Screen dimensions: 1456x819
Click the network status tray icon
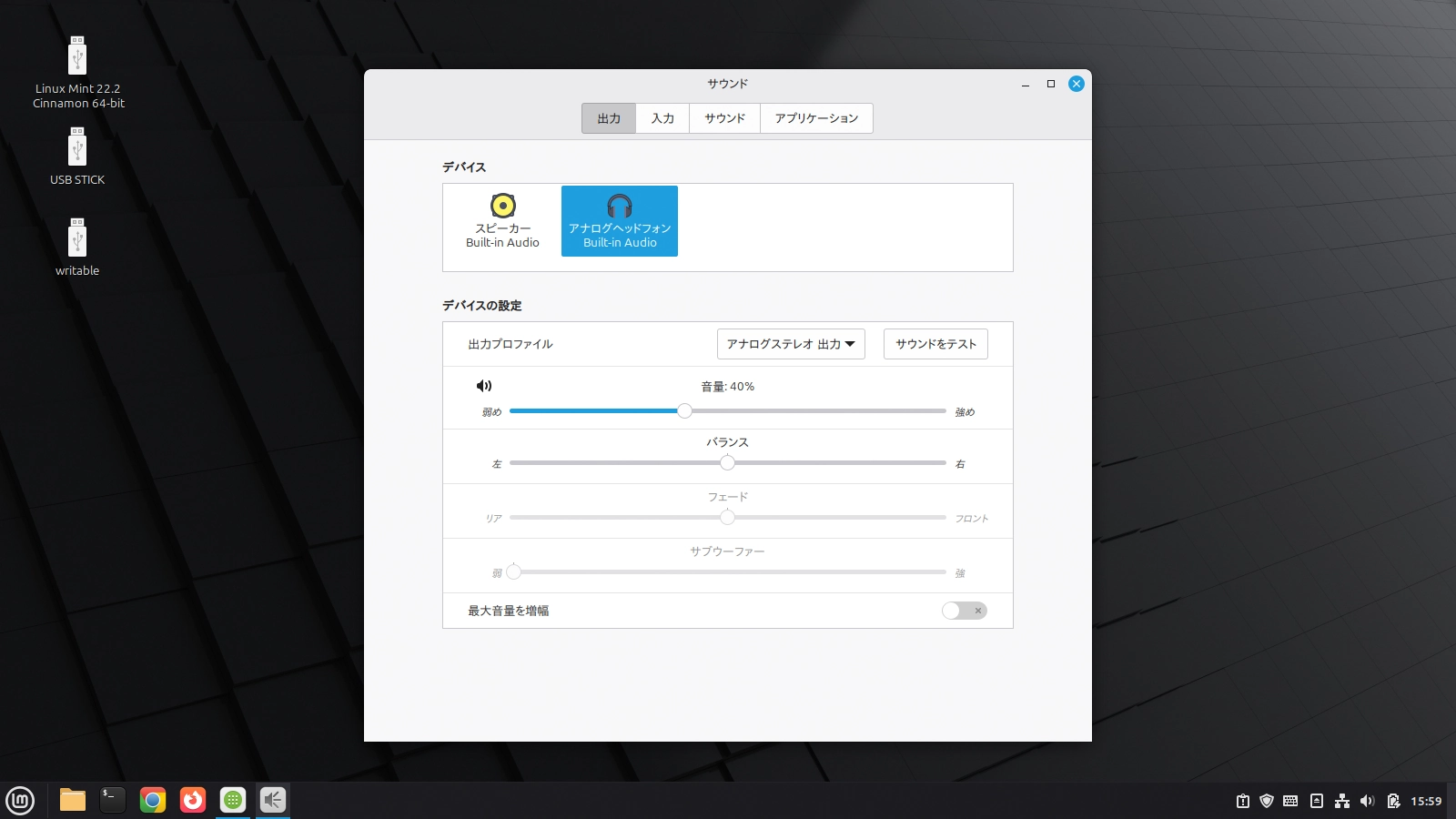(1342, 801)
